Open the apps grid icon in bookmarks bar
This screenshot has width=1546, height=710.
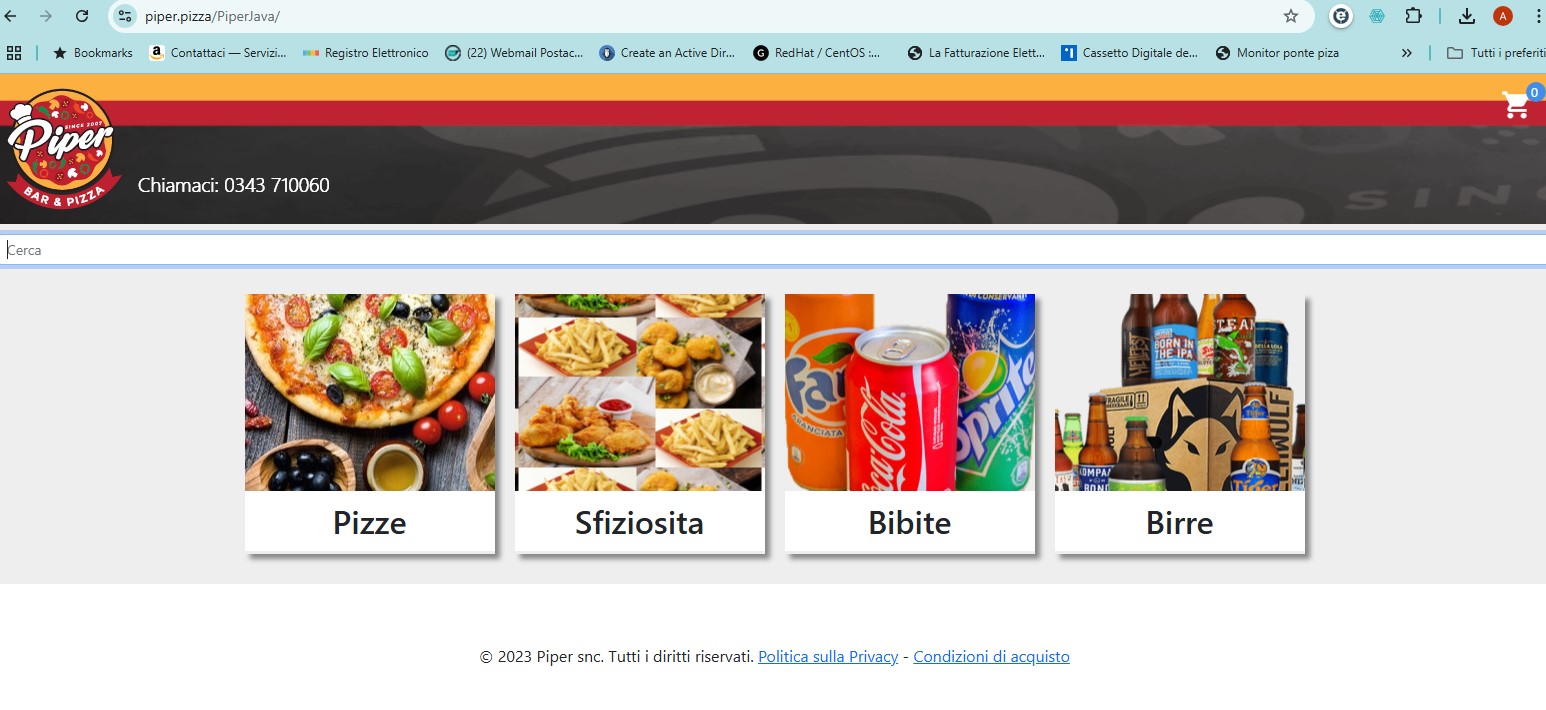point(14,53)
